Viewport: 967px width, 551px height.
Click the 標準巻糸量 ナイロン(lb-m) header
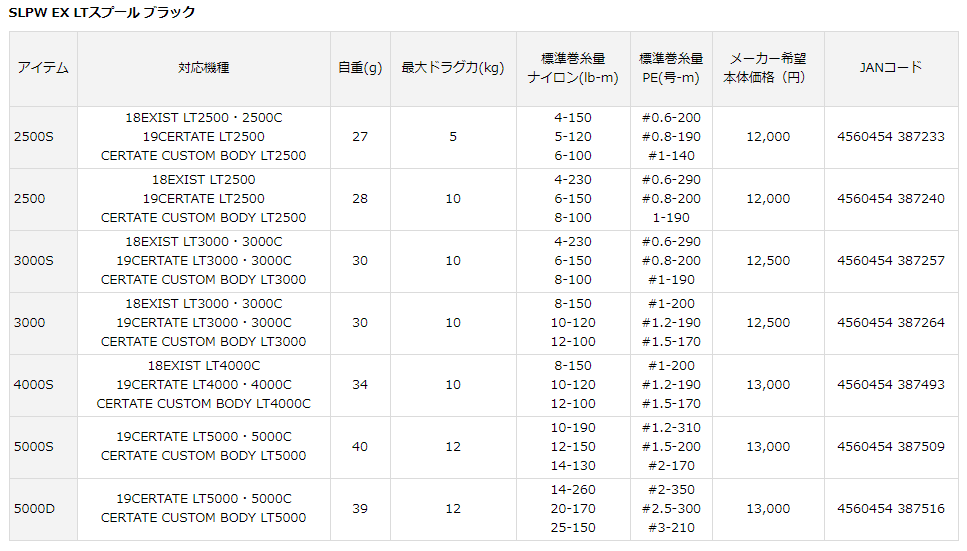[x=573, y=68]
